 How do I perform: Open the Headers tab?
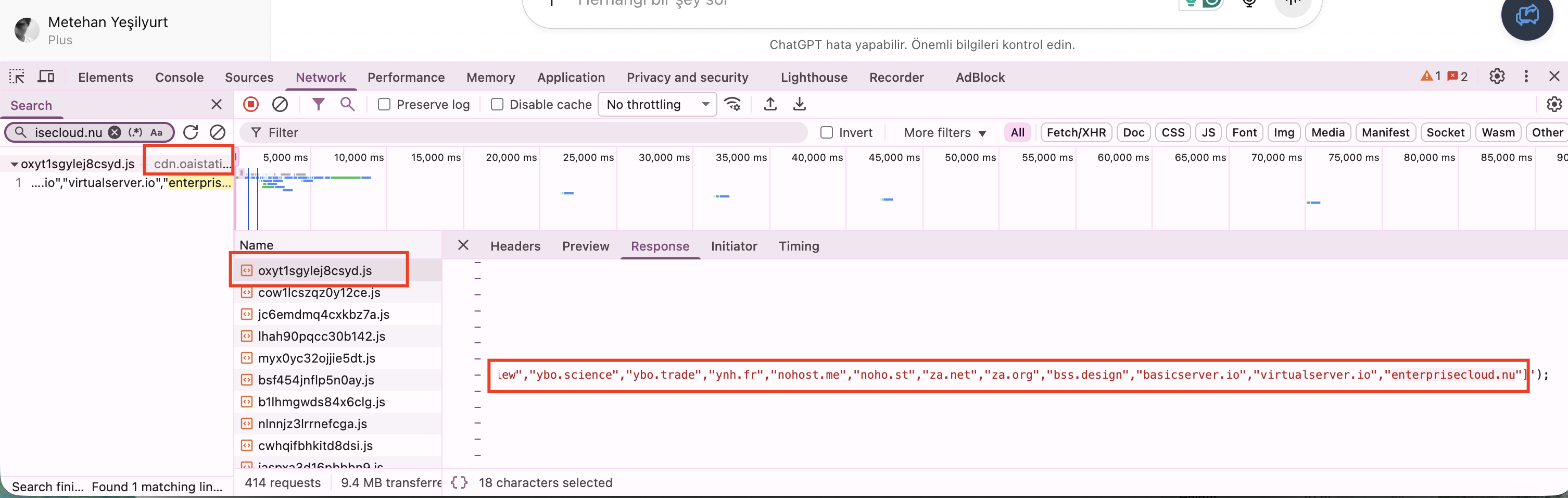coord(515,246)
